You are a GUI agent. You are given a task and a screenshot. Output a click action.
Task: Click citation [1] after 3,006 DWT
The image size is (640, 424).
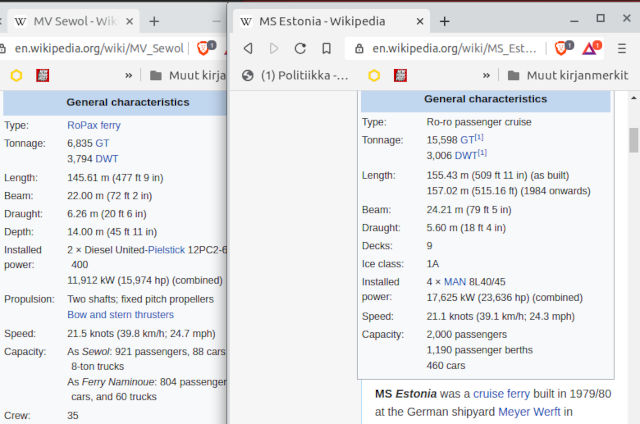pyautogui.click(x=482, y=153)
